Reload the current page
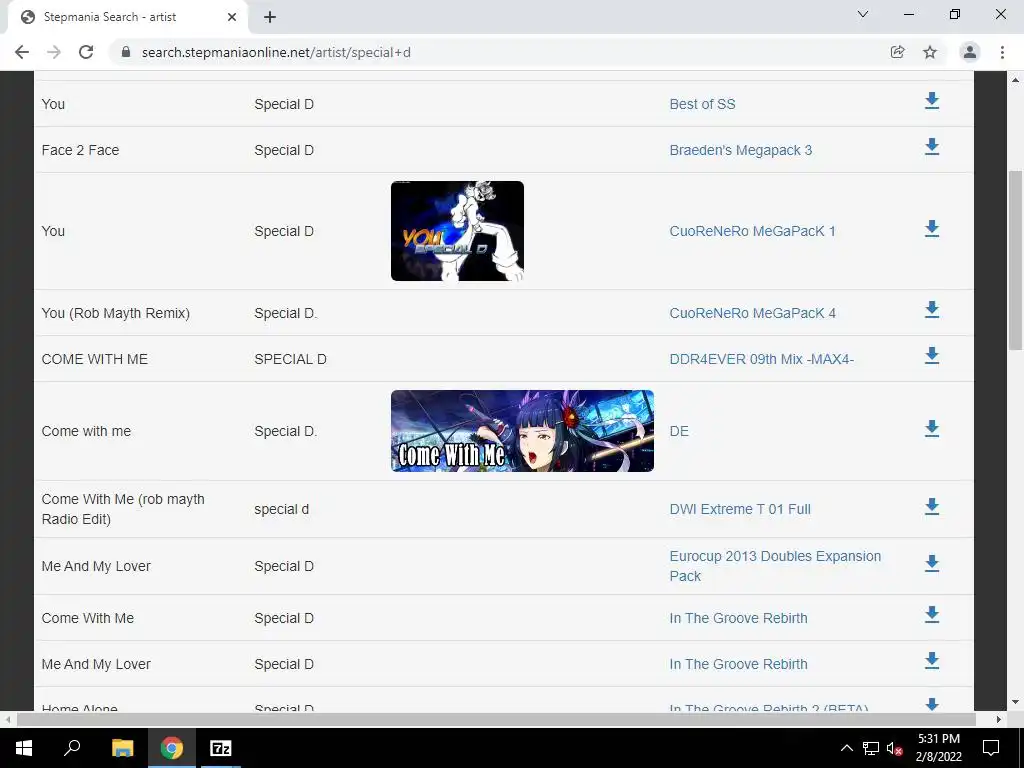Image resolution: width=1024 pixels, height=768 pixels. coord(86,52)
